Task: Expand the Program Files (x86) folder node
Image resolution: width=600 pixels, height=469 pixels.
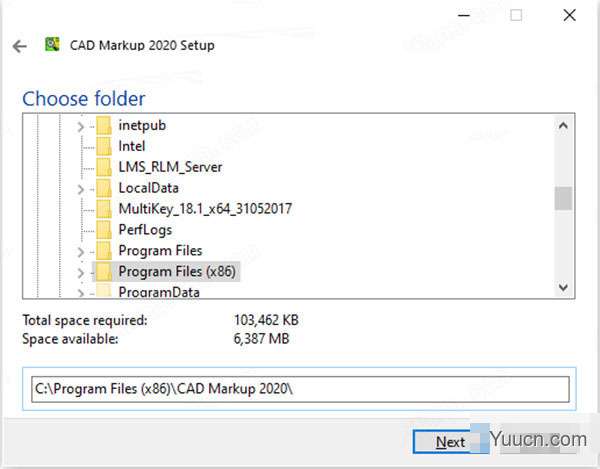Action: pos(80,272)
